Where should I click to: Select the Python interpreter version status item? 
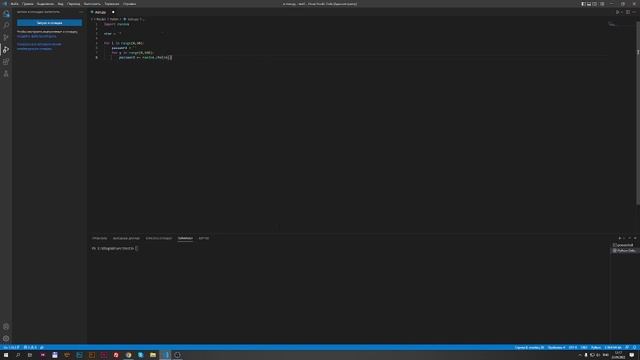point(613,347)
